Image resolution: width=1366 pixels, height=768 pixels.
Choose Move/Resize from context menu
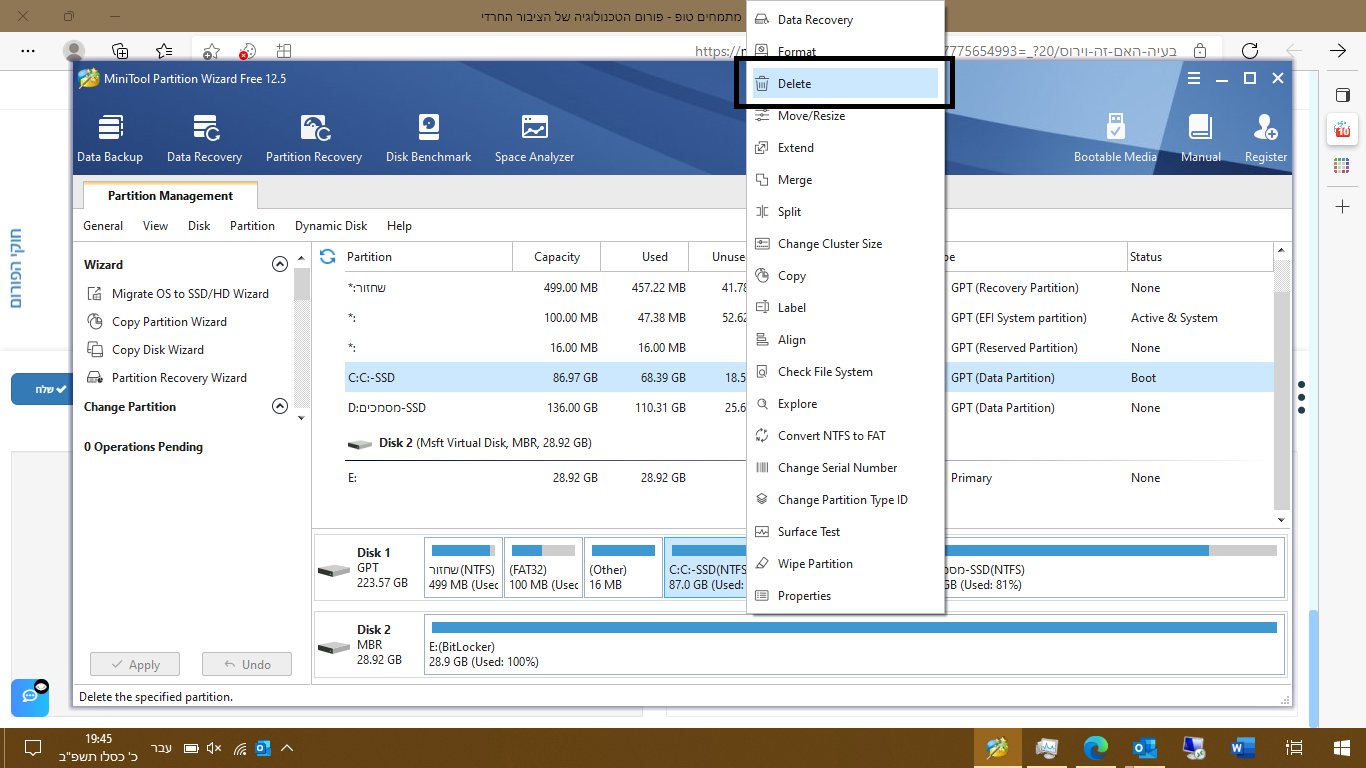point(845,116)
